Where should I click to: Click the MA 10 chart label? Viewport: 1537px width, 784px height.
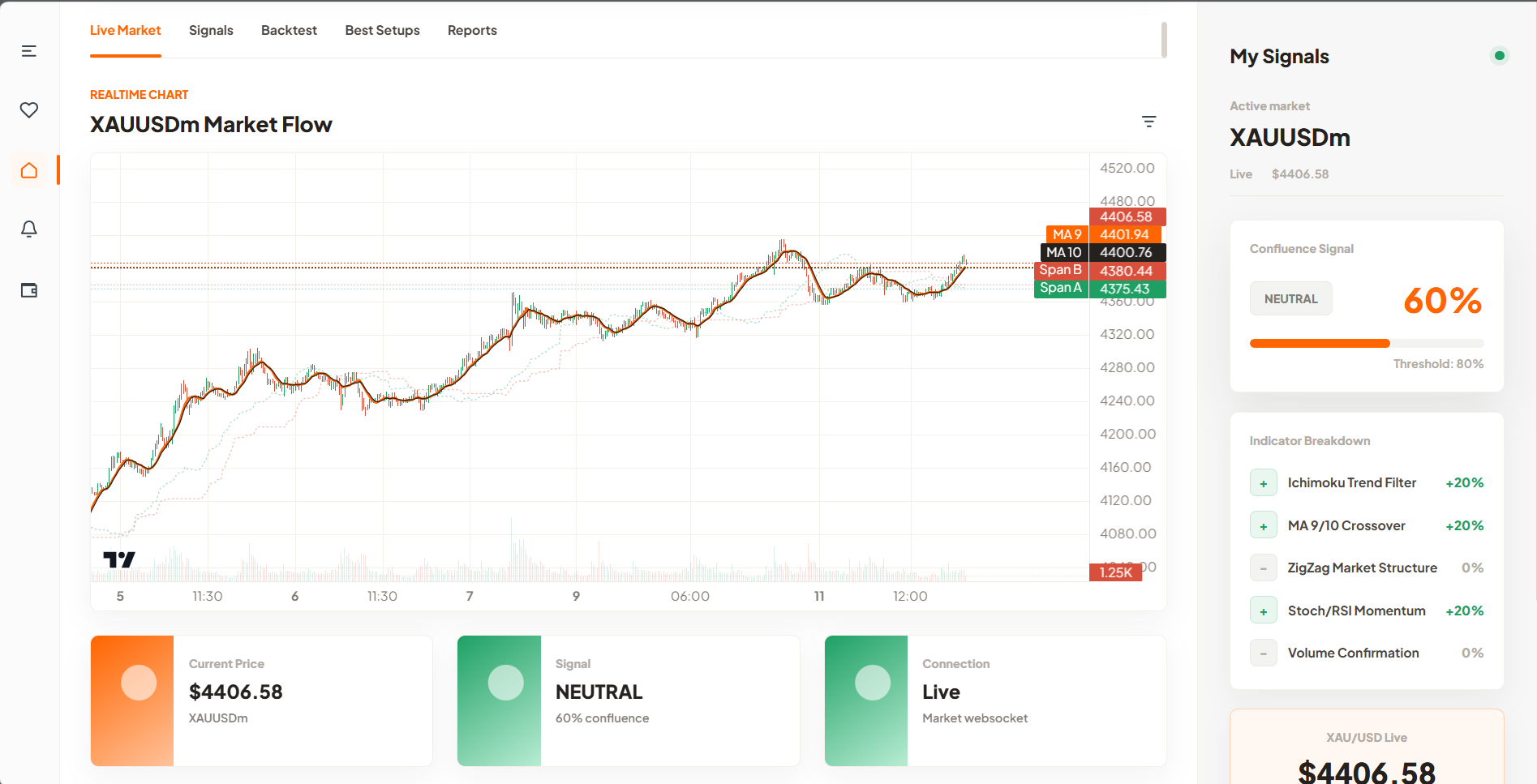(x=1063, y=252)
